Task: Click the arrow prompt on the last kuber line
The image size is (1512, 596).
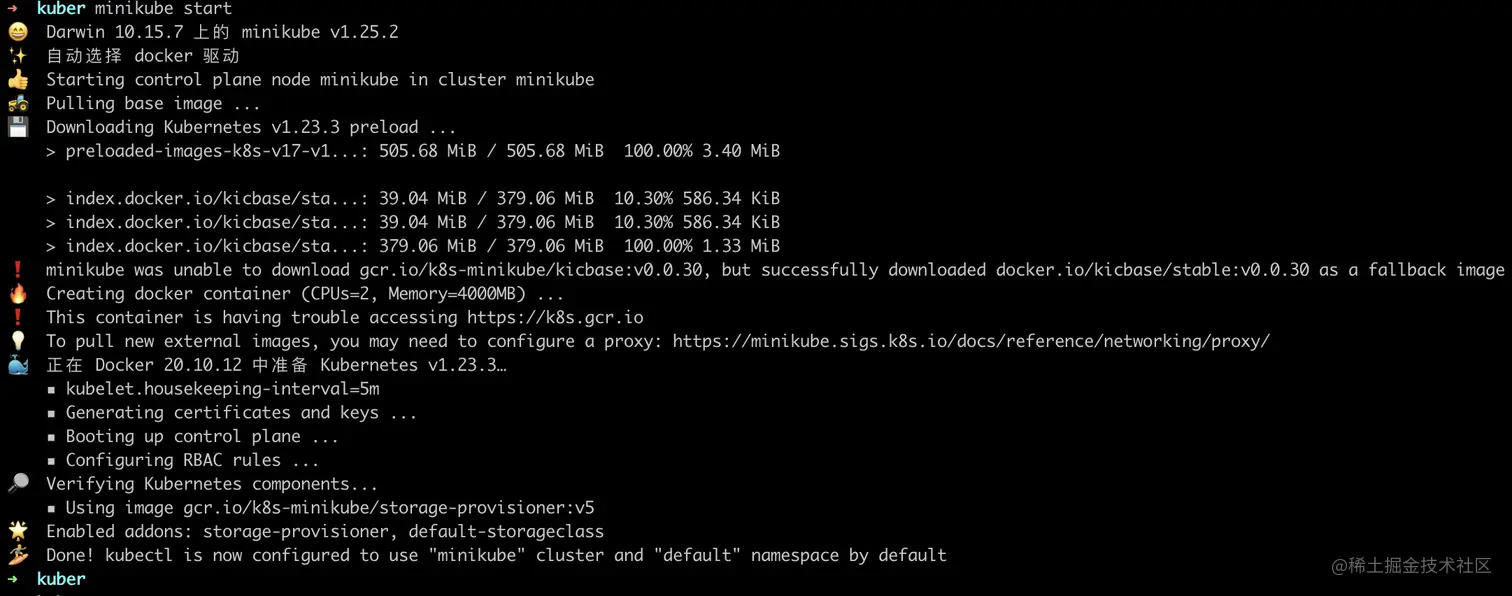Action: tap(13, 579)
